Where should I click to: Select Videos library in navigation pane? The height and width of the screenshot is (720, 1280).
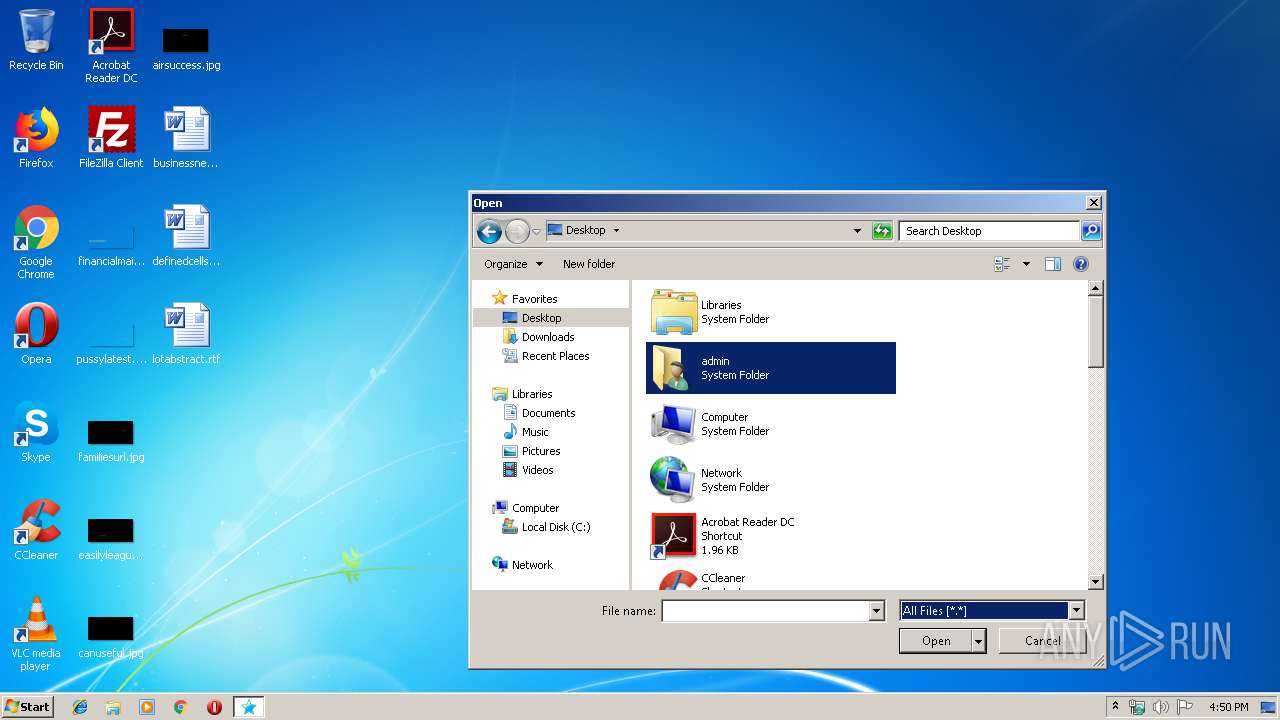tap(537, 470)
